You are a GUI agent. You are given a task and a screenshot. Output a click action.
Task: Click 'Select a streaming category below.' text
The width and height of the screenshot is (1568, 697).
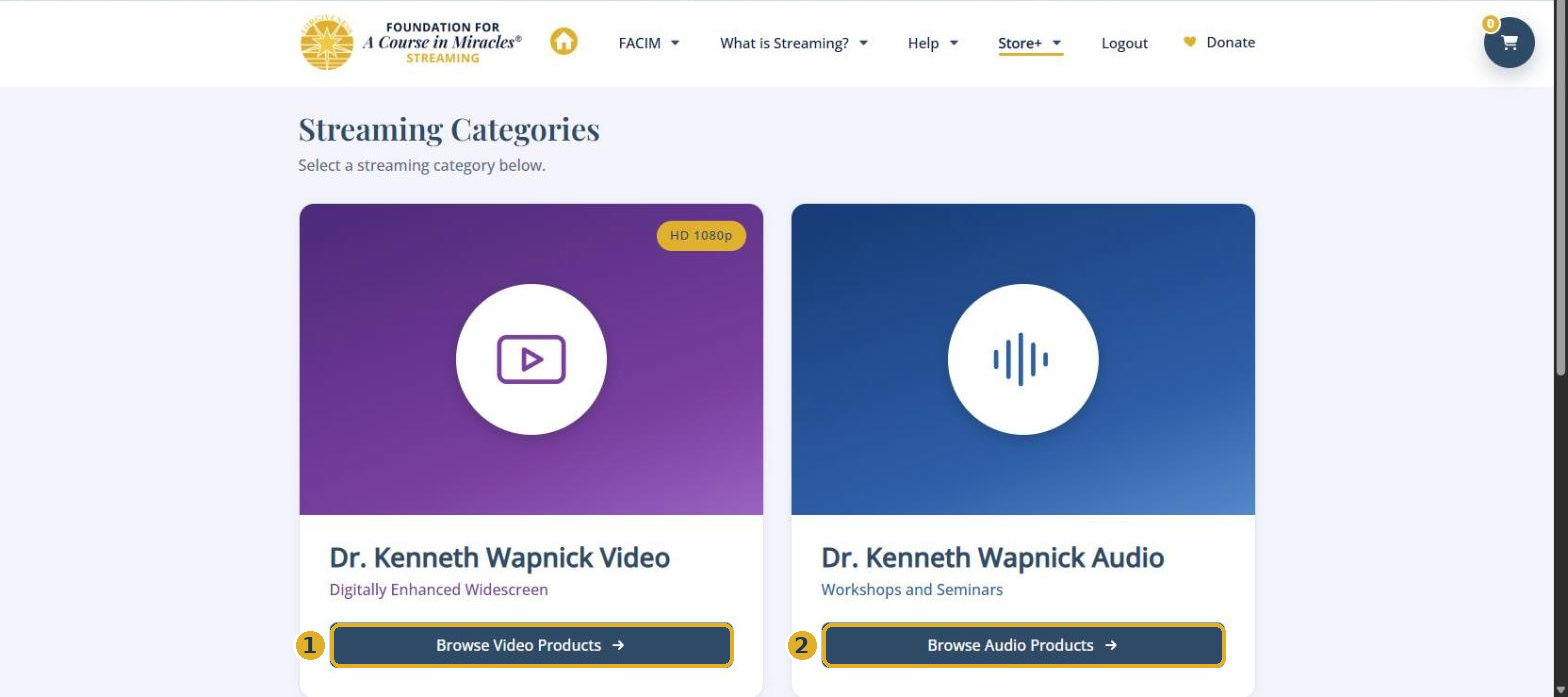(x=422, y=165)
